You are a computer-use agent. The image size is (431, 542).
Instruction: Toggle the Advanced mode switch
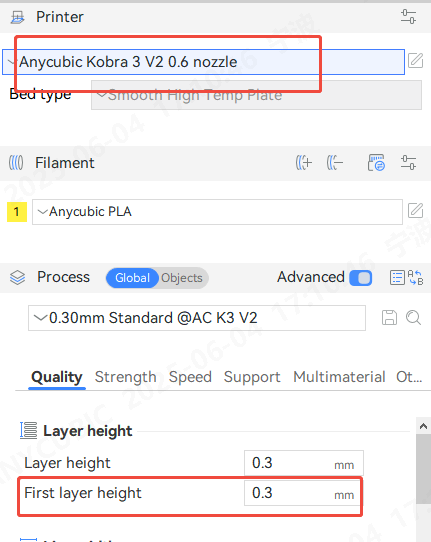coord(360,278)
